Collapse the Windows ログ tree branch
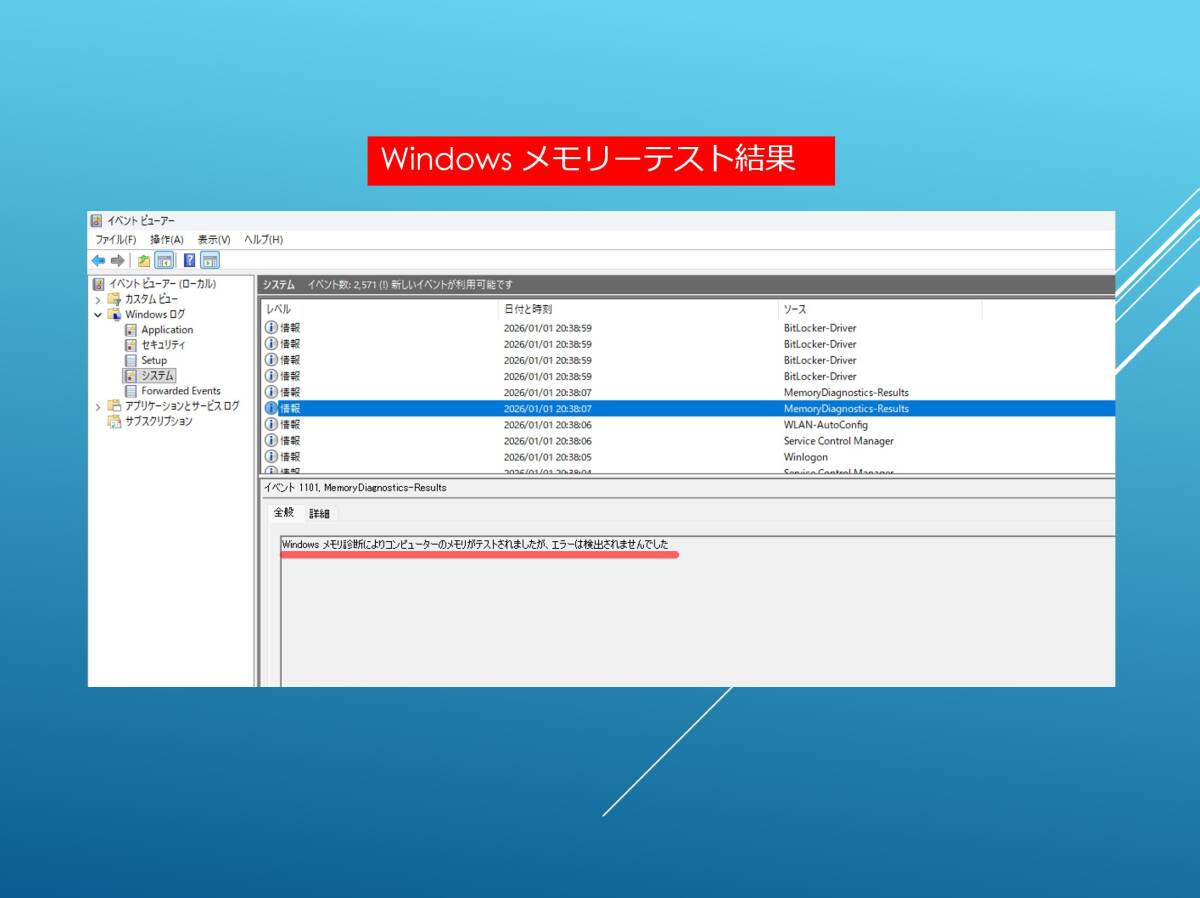 pos(97,314)
